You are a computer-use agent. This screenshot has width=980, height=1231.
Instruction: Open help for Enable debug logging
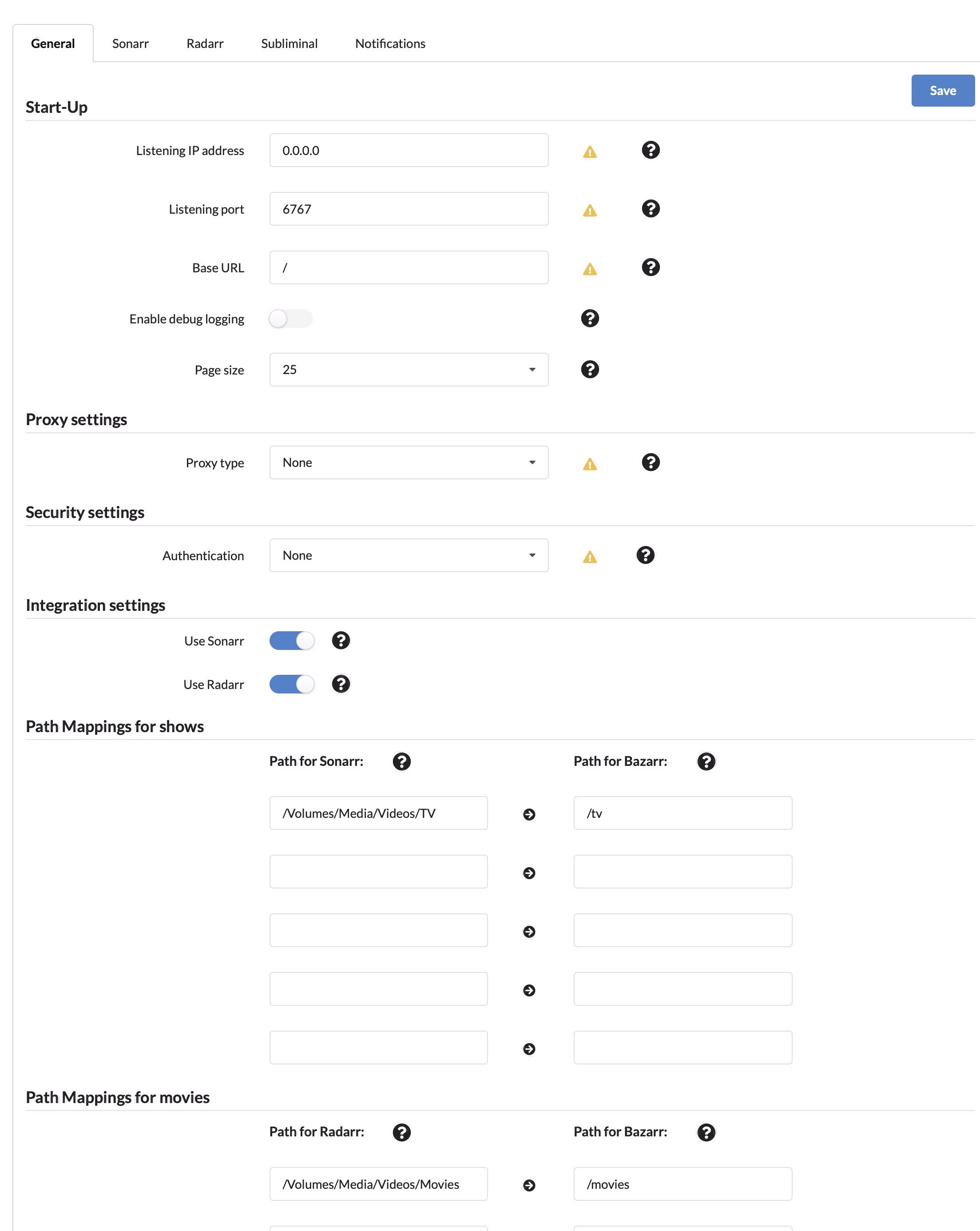coord(590,318)
